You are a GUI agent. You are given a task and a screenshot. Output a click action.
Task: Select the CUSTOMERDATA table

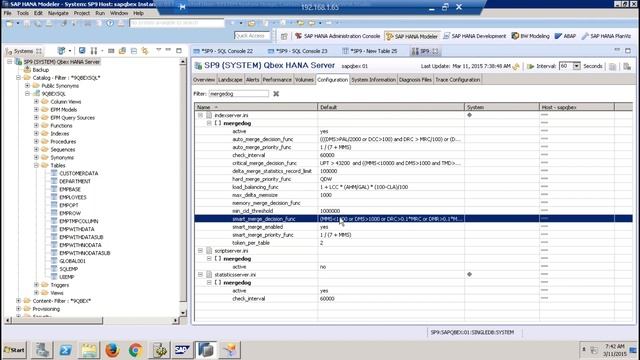point(78,173)
